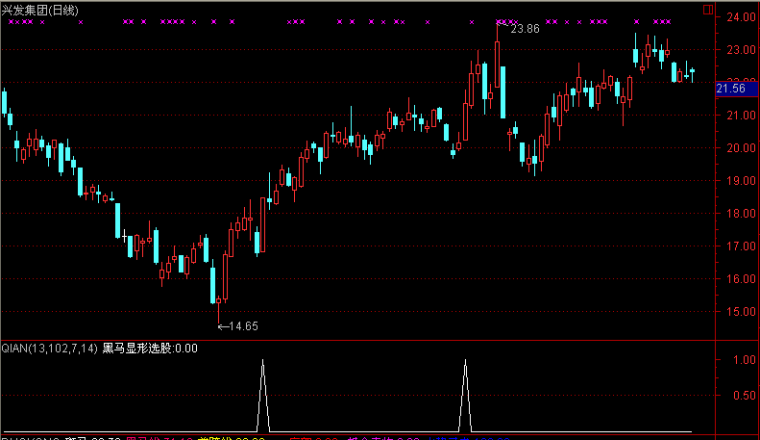The image size is (760, 440).
Task: Click the 1.00 label on indicator axis
Action: pyautogui.click(x=741, y=359)
